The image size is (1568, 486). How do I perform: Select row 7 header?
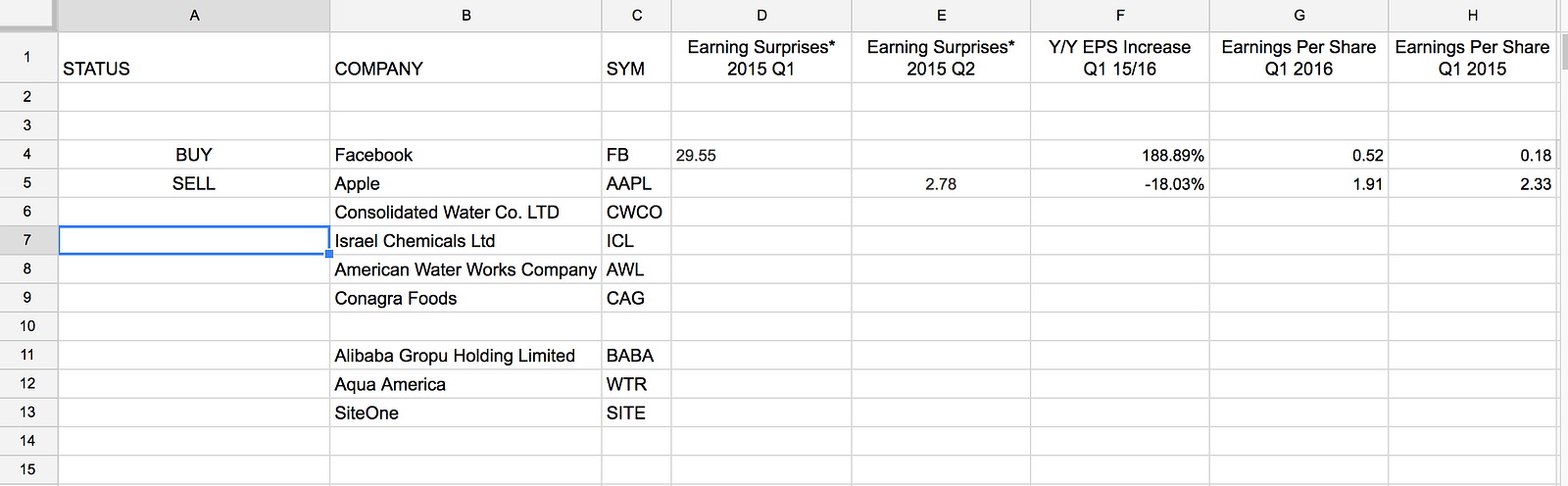[27, 240]
